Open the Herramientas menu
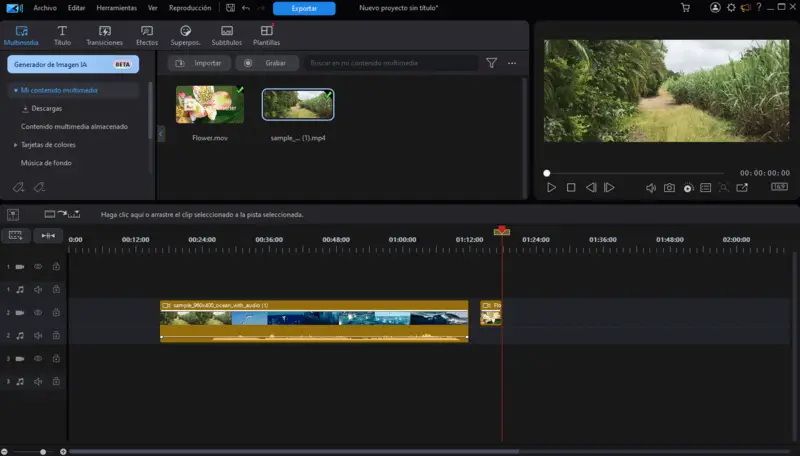 116,8
